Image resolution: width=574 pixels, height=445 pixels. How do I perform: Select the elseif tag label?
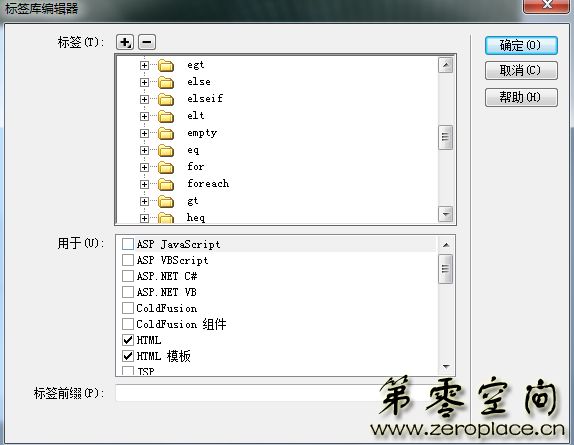click(205, 98)
